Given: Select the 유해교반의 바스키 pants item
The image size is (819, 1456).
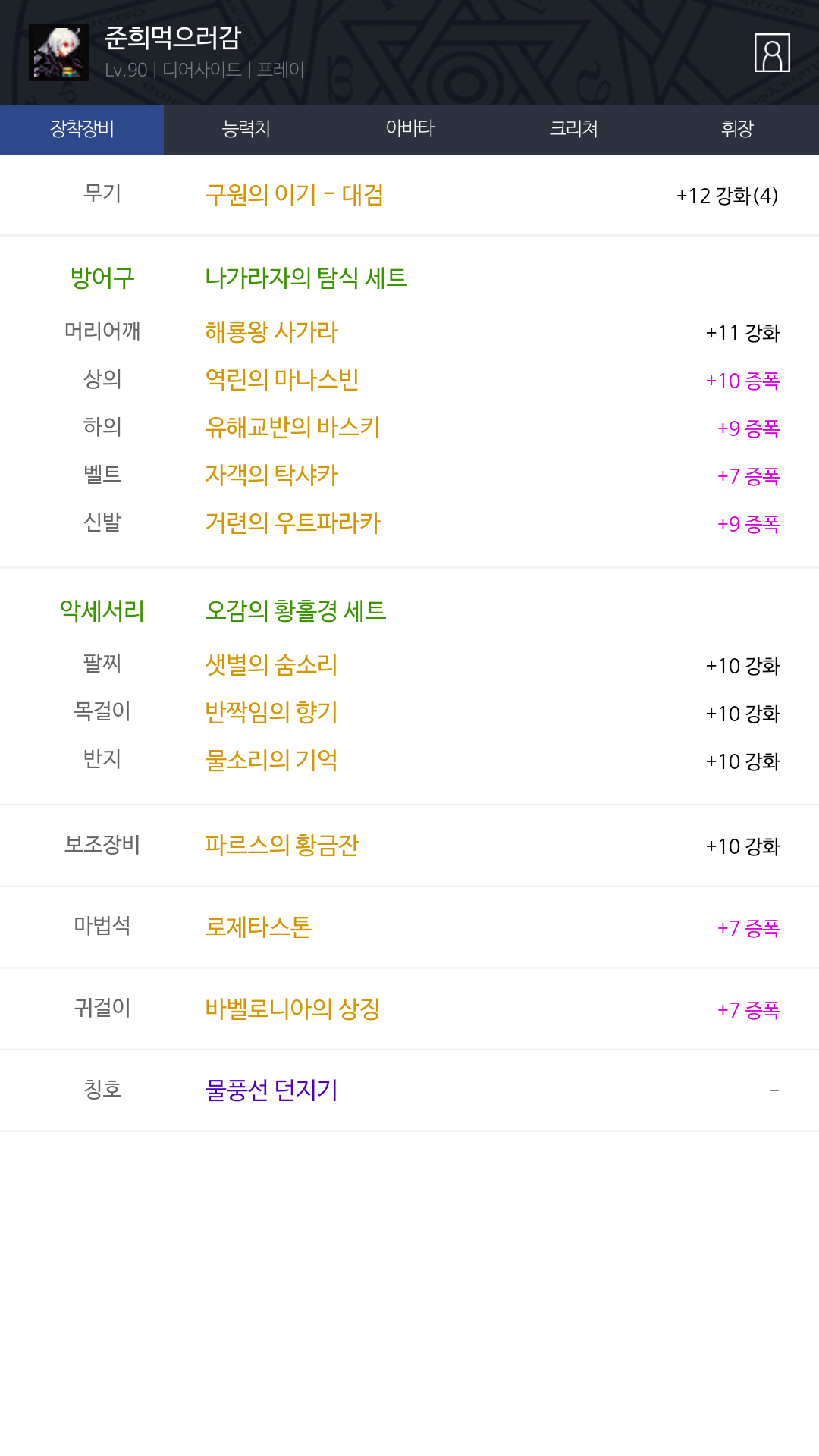Looking at the screenshot, I should (293, 427).
